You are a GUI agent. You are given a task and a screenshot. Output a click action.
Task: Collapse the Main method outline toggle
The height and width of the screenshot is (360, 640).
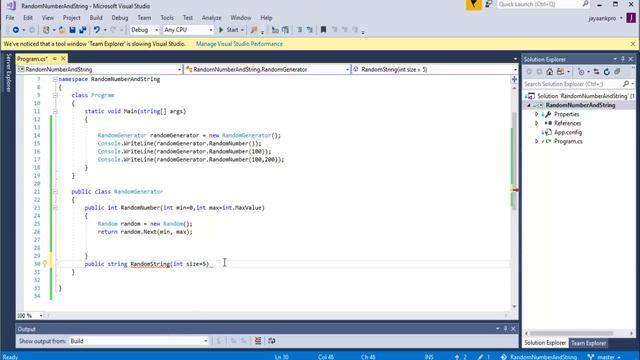(55, 111)
